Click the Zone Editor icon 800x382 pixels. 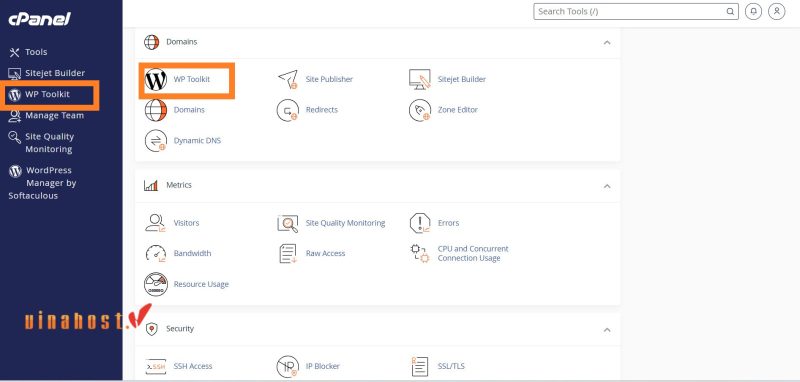[420, 110]
